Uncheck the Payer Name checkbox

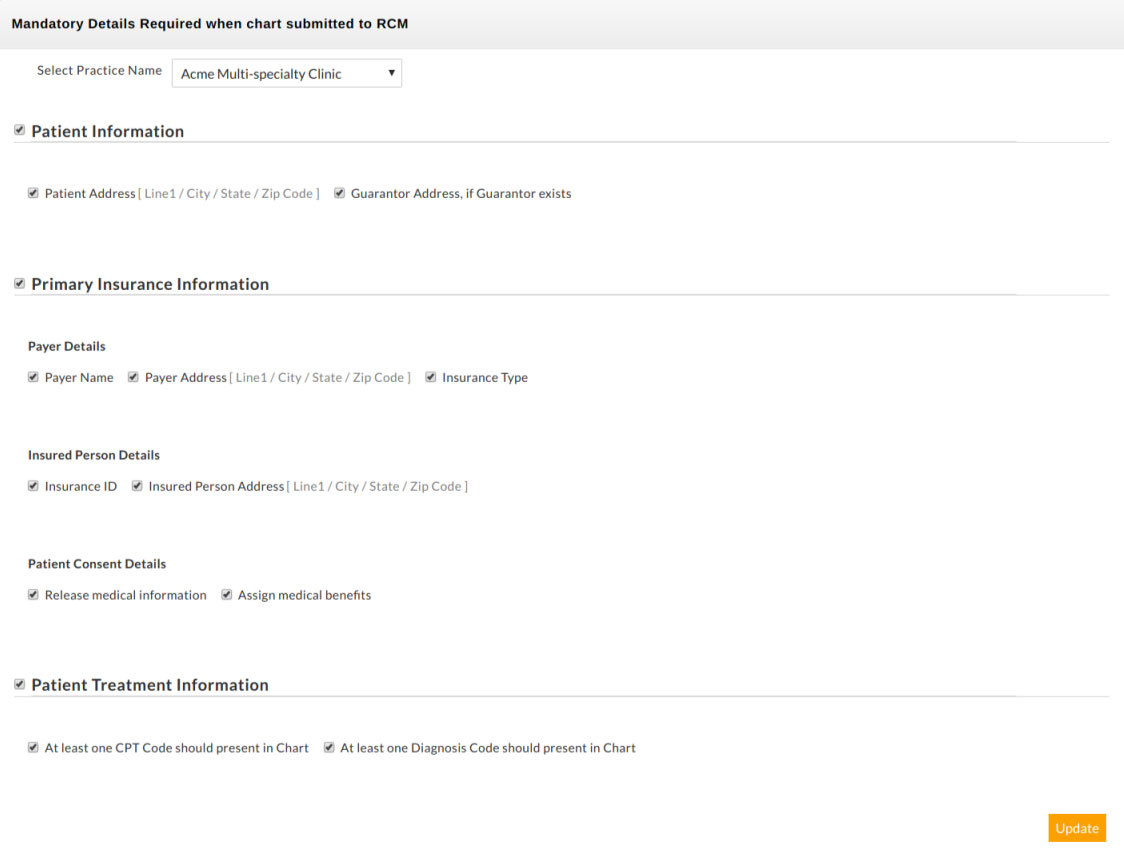33,377
